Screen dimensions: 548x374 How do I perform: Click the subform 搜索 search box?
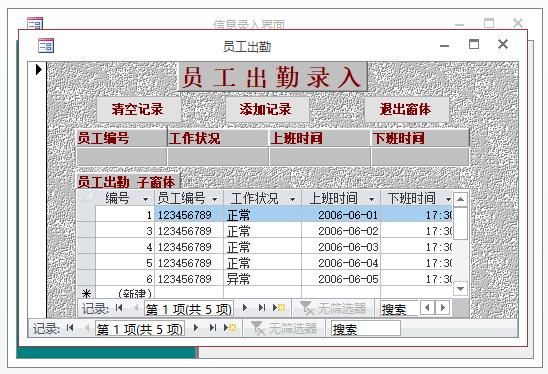399,309
